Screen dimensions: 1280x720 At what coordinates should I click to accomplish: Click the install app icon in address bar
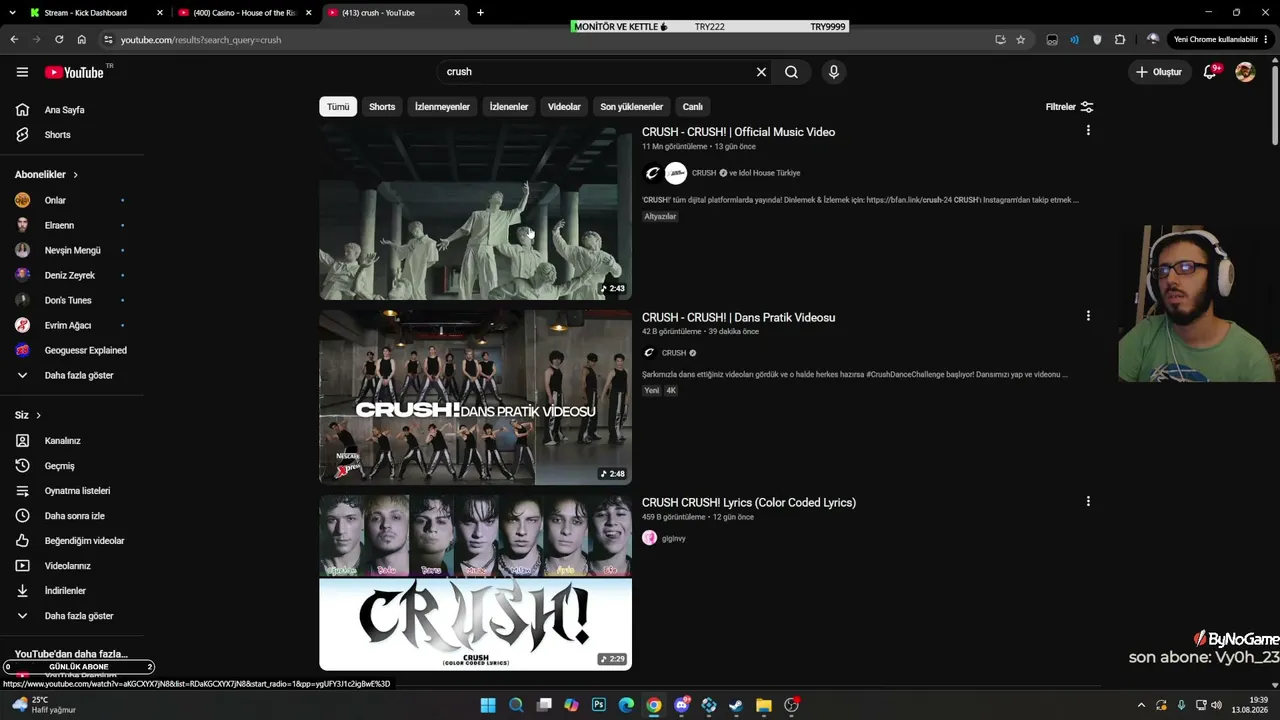[1000, 40]
